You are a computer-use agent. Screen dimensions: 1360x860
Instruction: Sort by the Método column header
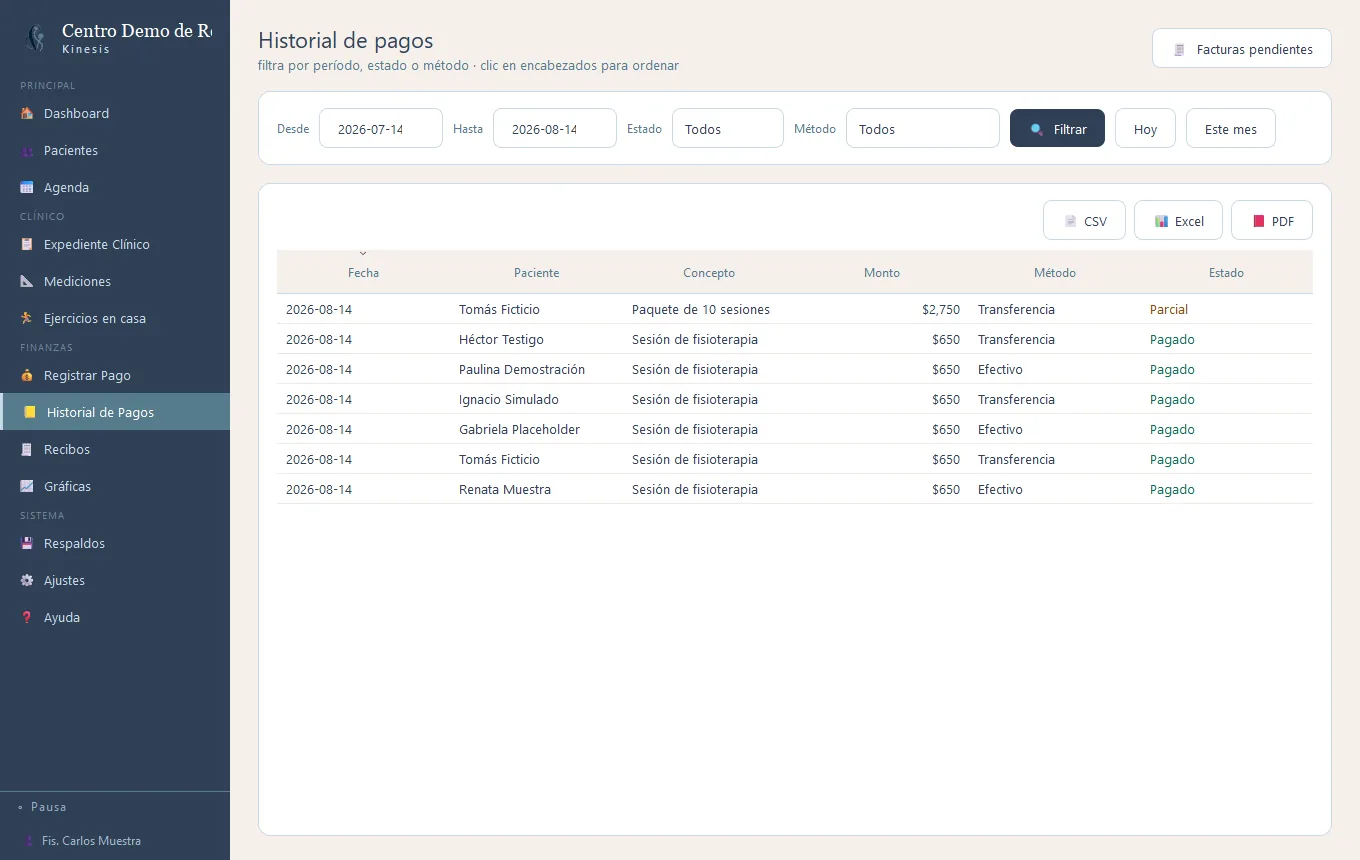coord(1055,272)
